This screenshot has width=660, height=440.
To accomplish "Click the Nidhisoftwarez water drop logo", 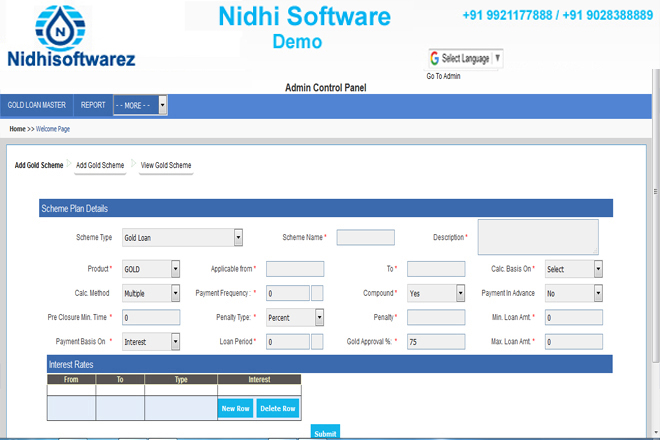I will point(60,28).
